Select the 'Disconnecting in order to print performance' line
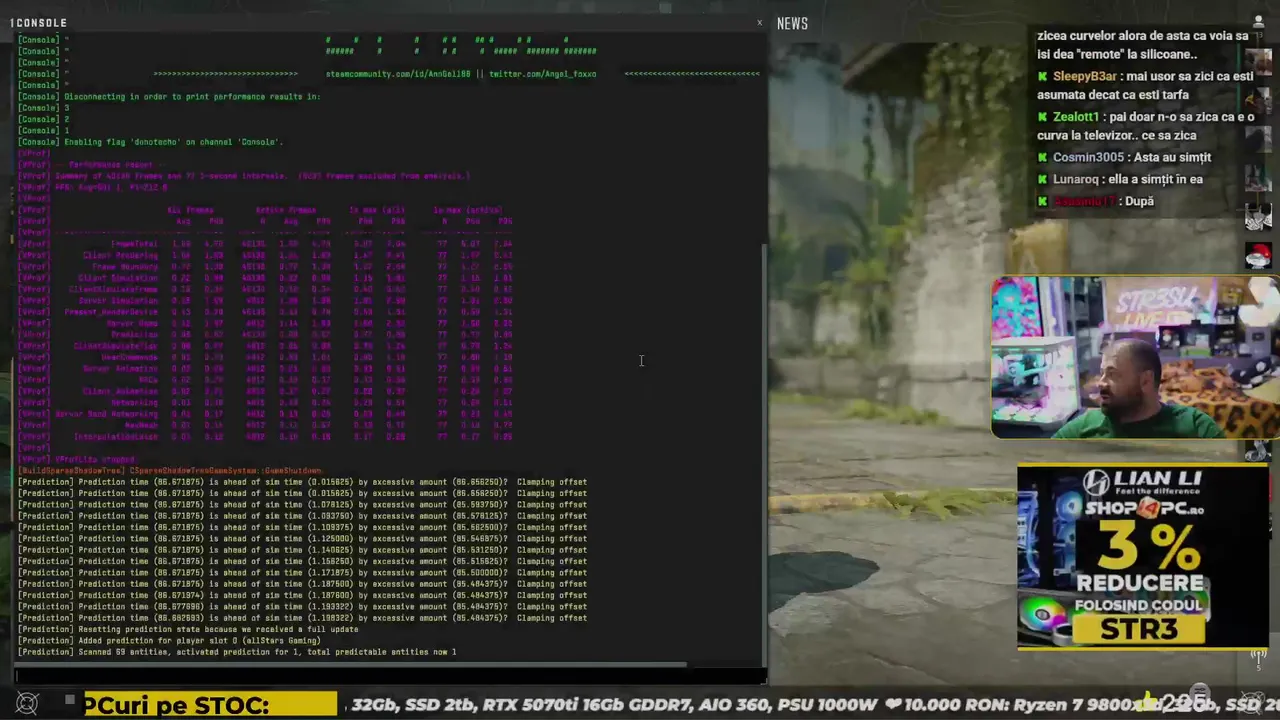 click(x=170, y=97)
